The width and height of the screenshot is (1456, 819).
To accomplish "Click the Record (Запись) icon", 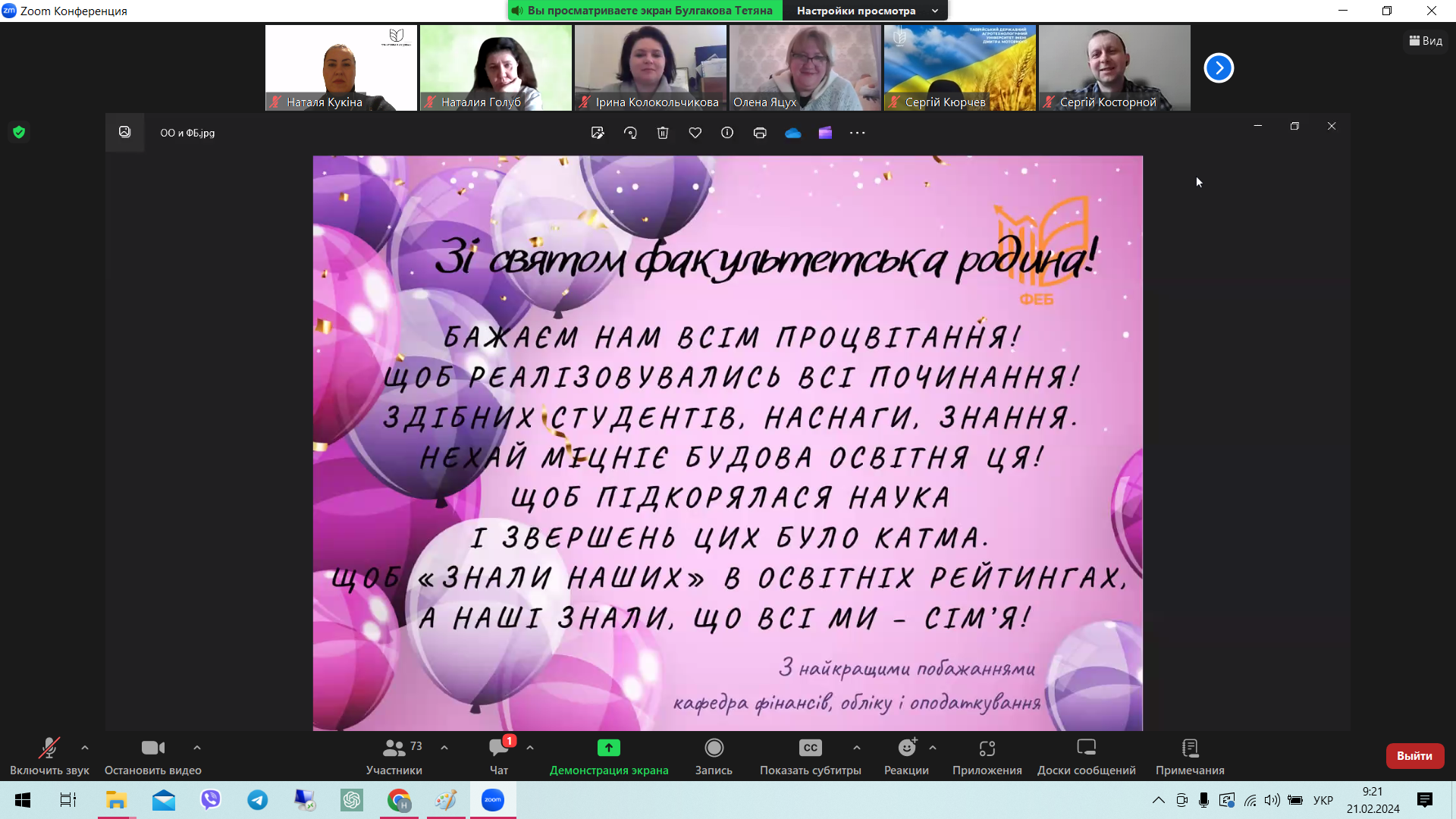I will point(714,748).
